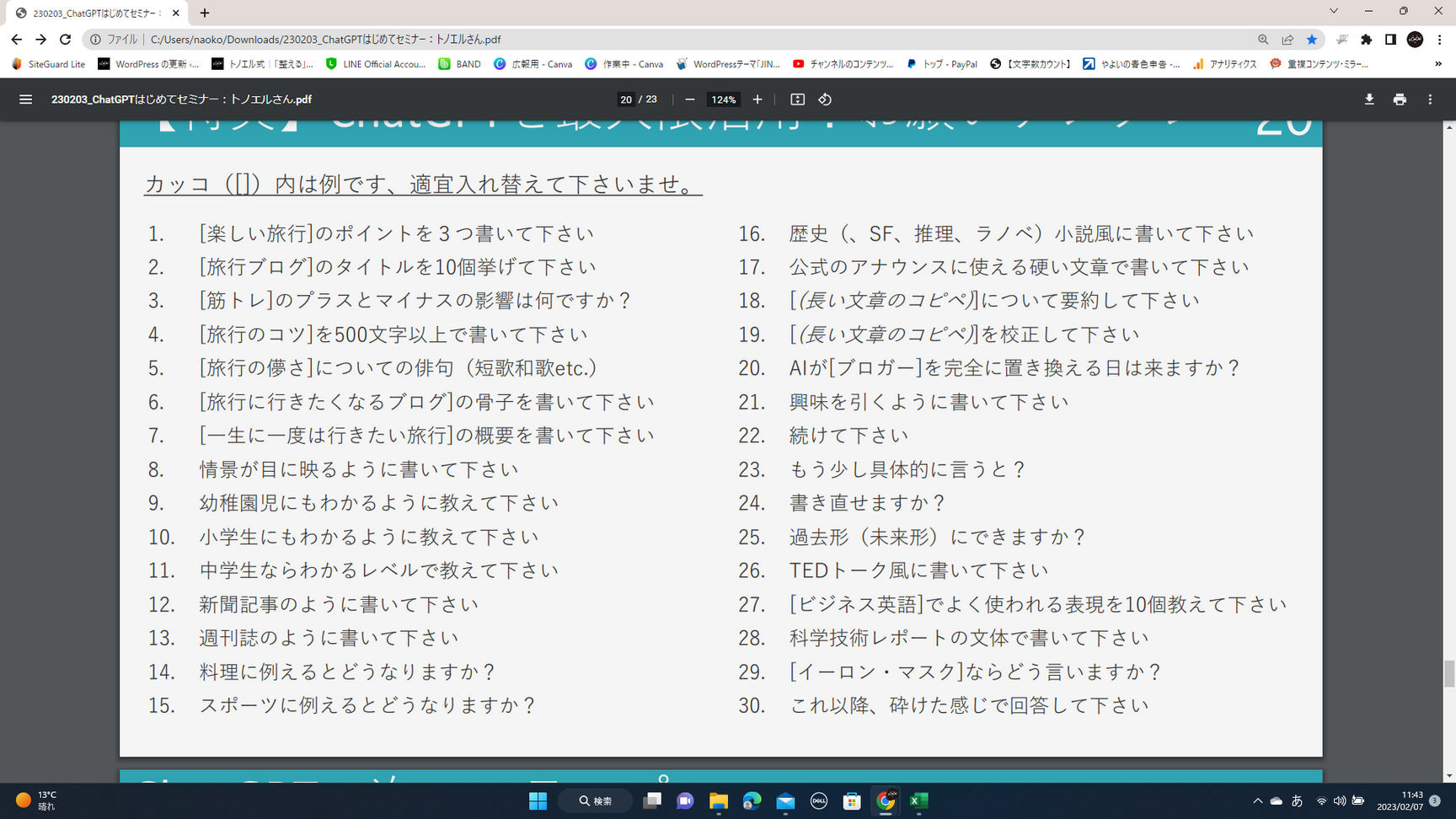Open a new browser tab

pos(205,13)
